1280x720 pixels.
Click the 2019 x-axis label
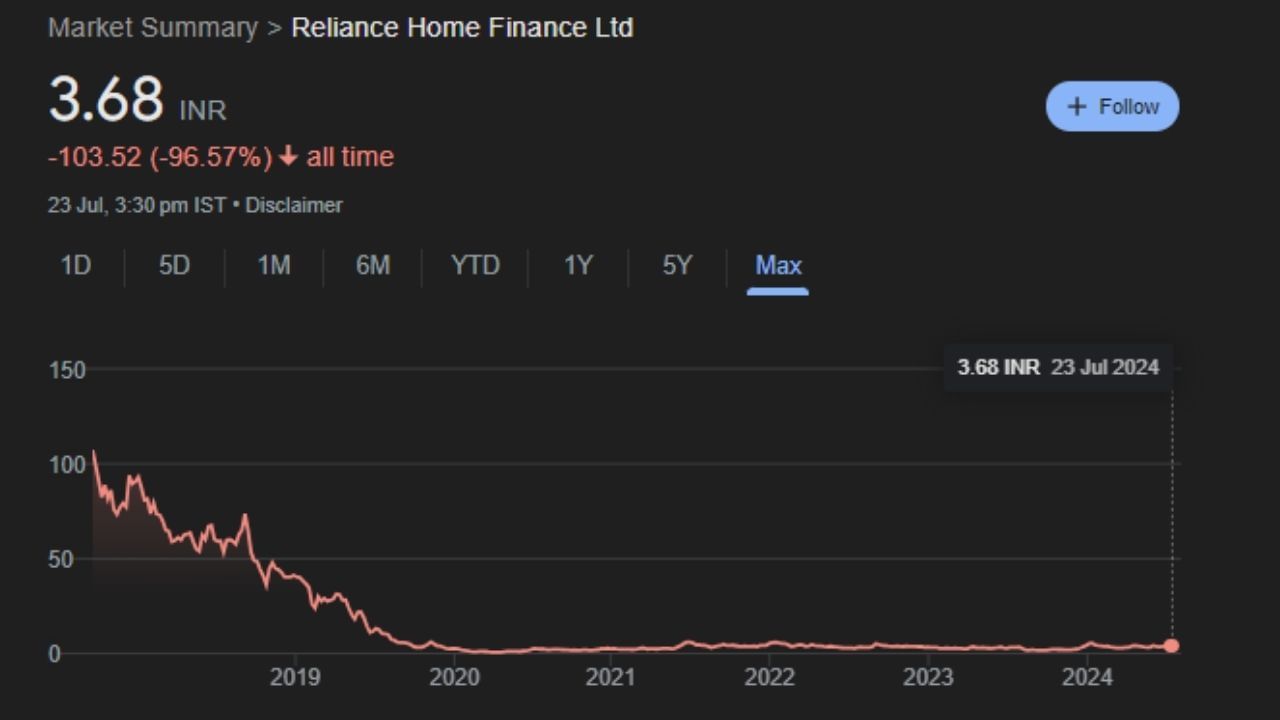pyautogui.click(x=295, y=677)
